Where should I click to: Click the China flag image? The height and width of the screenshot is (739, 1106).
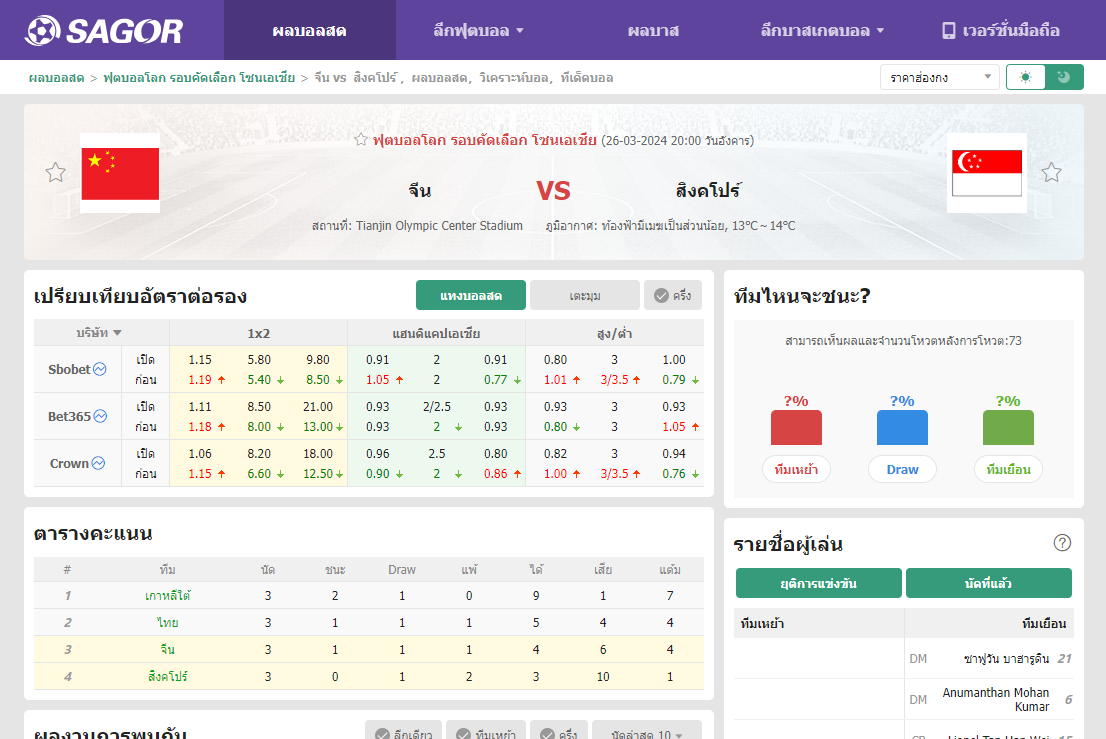[120, 173]
